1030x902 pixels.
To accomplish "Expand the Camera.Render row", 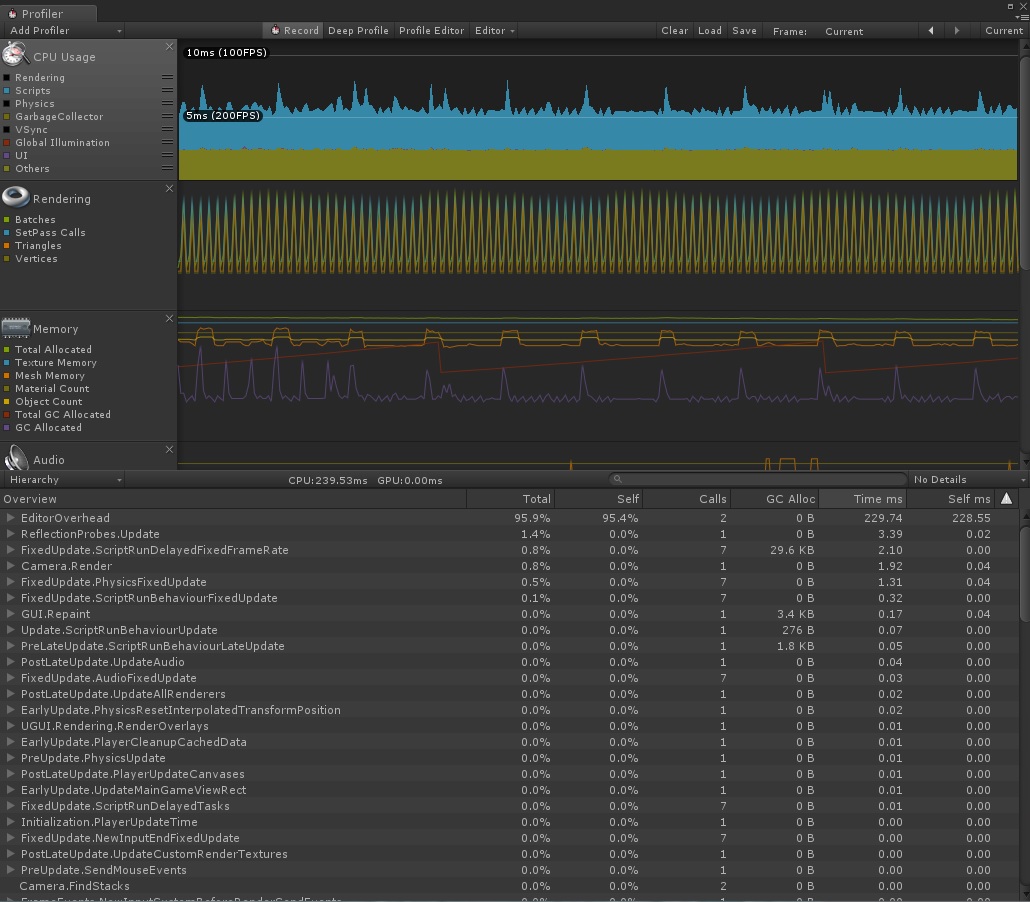I will point(10,566).
